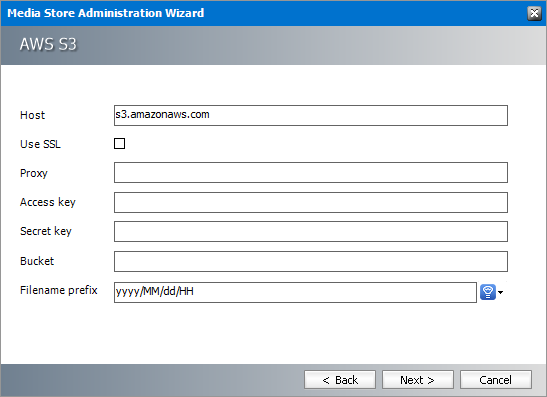Focus the Bucket input box

(x=310, y=261)
